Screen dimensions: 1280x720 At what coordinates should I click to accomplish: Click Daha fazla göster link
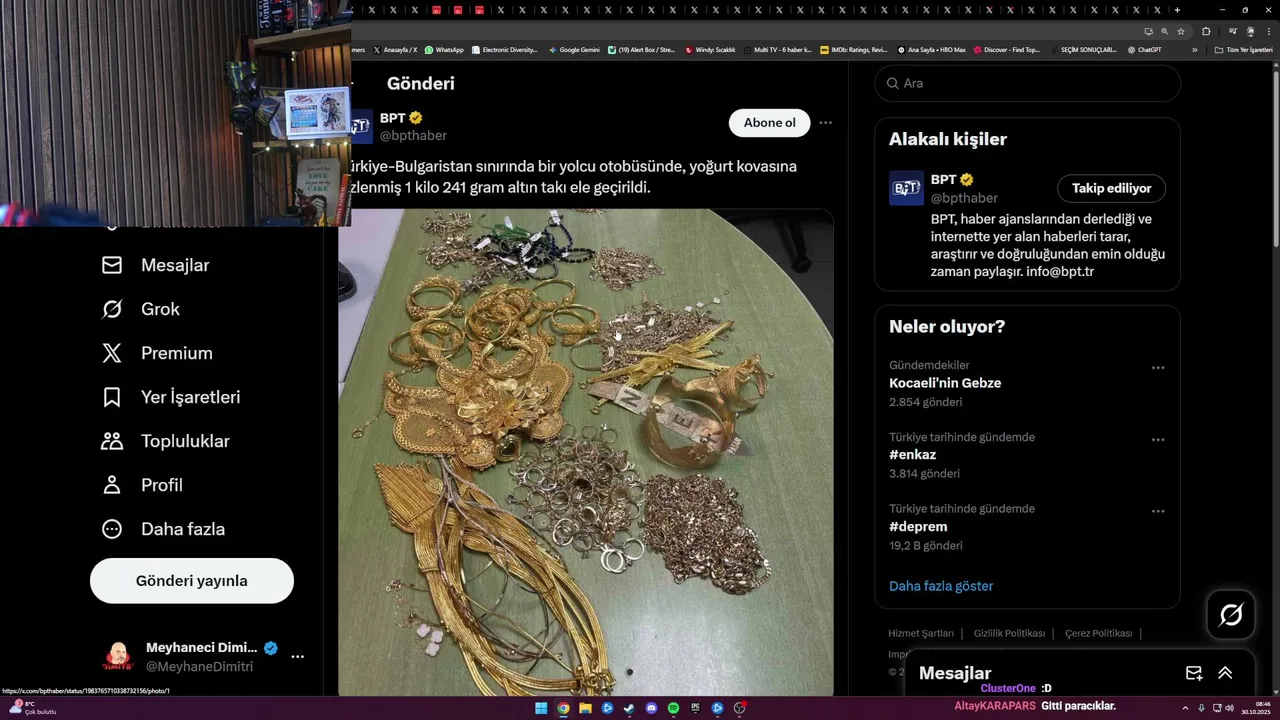point(941,586)
